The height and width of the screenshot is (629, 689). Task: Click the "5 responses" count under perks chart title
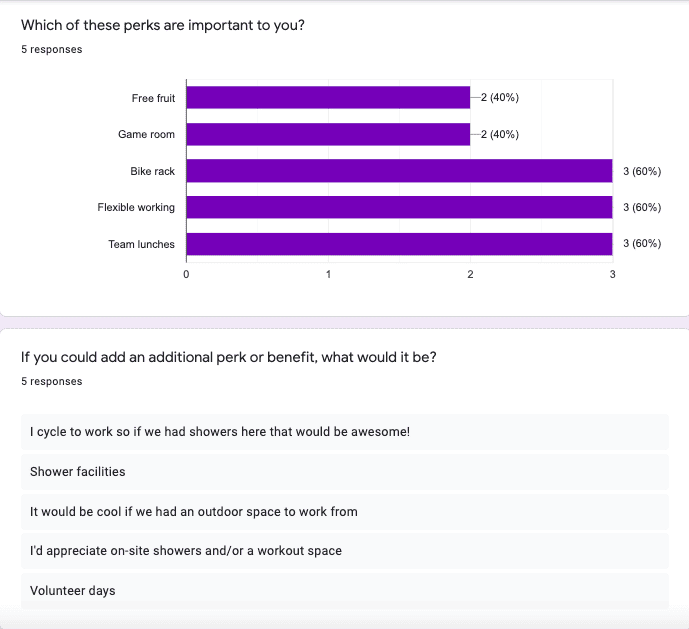pos(52,49)
